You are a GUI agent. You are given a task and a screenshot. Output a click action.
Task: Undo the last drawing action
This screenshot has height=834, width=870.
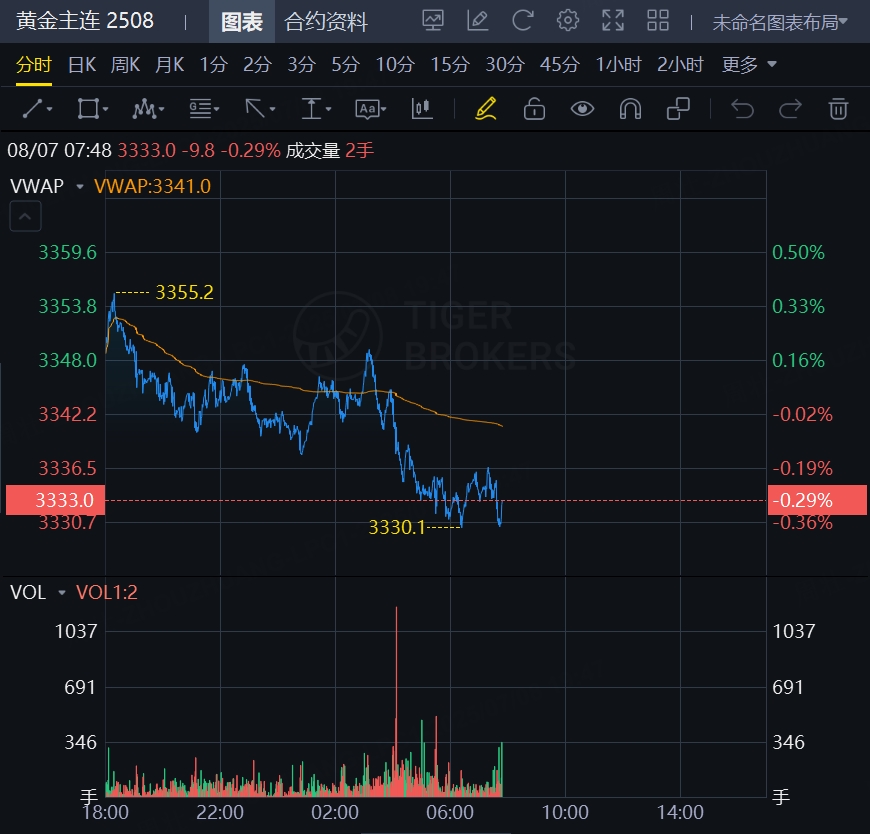(x=742, y=108)
